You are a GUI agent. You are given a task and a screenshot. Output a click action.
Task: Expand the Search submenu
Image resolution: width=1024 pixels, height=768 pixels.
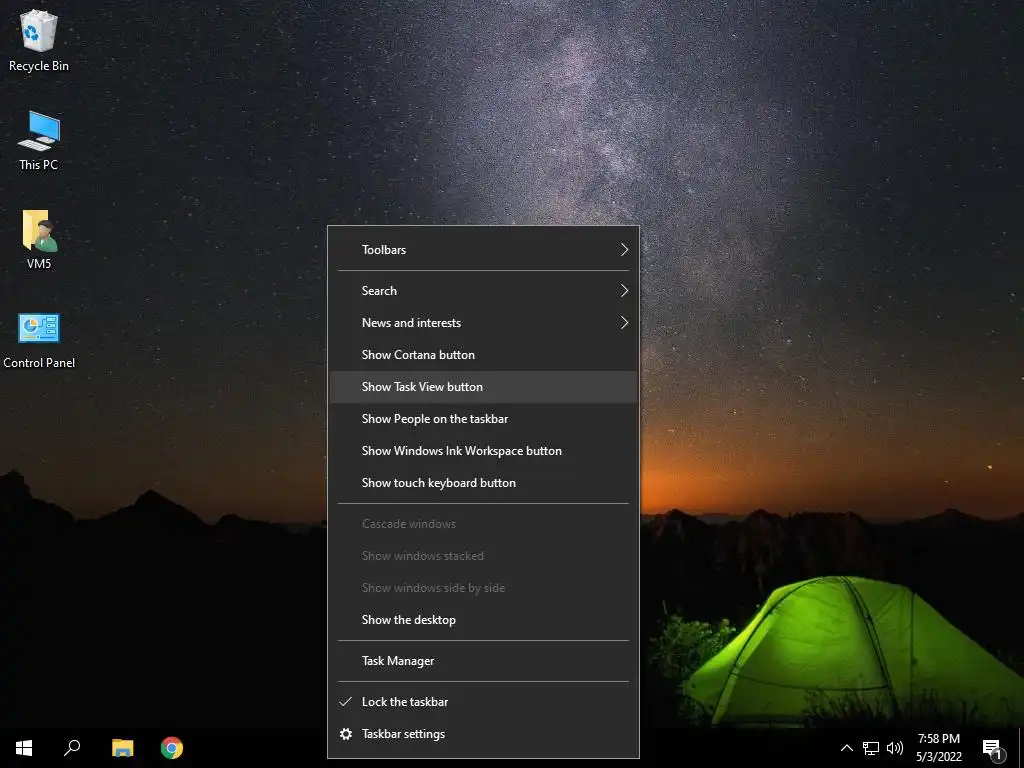click(x=483, y=291)
